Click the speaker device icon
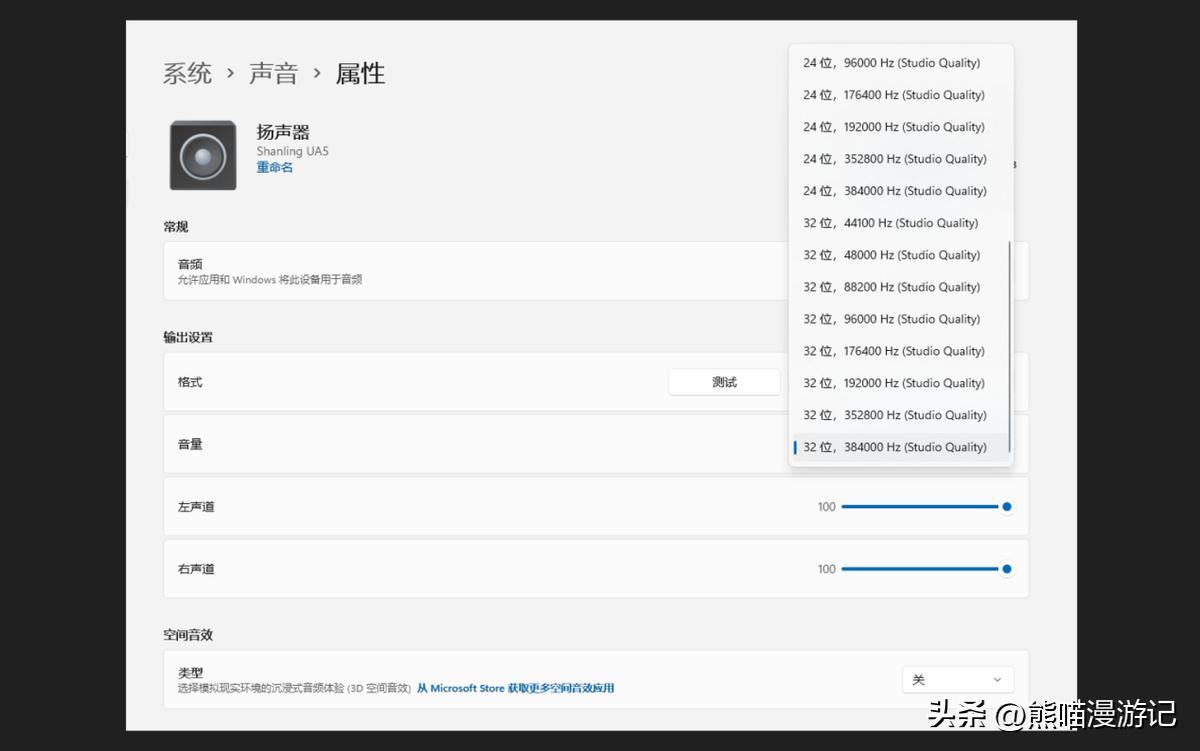The image size is (1200, 751). point(203,155)
